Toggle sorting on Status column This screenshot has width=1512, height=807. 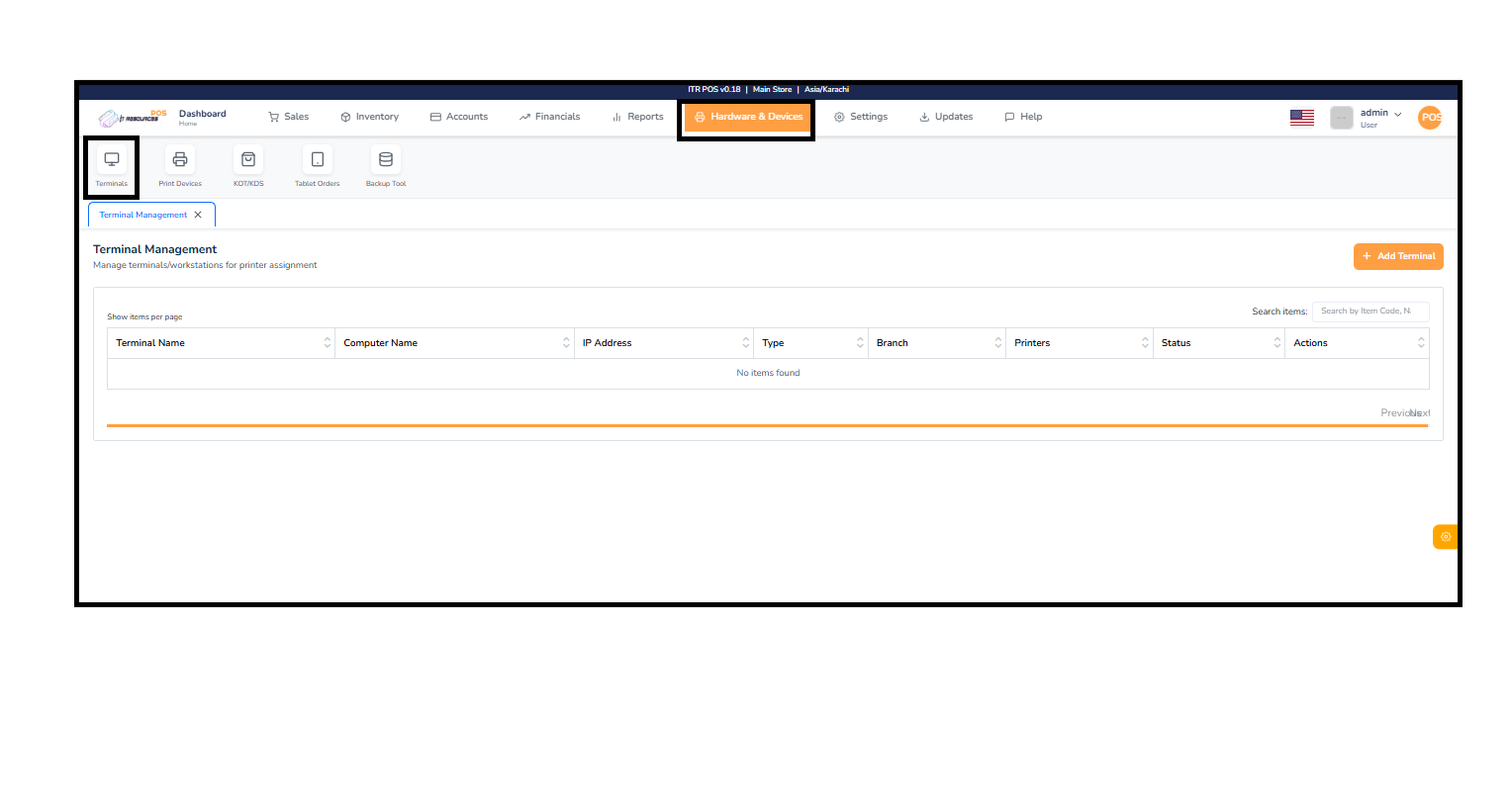pos(1276,342)
